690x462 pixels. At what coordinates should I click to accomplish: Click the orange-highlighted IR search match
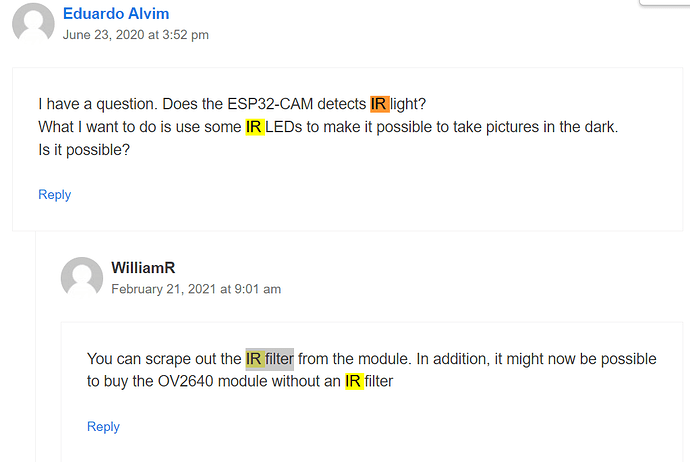click(x=379, y=104)
